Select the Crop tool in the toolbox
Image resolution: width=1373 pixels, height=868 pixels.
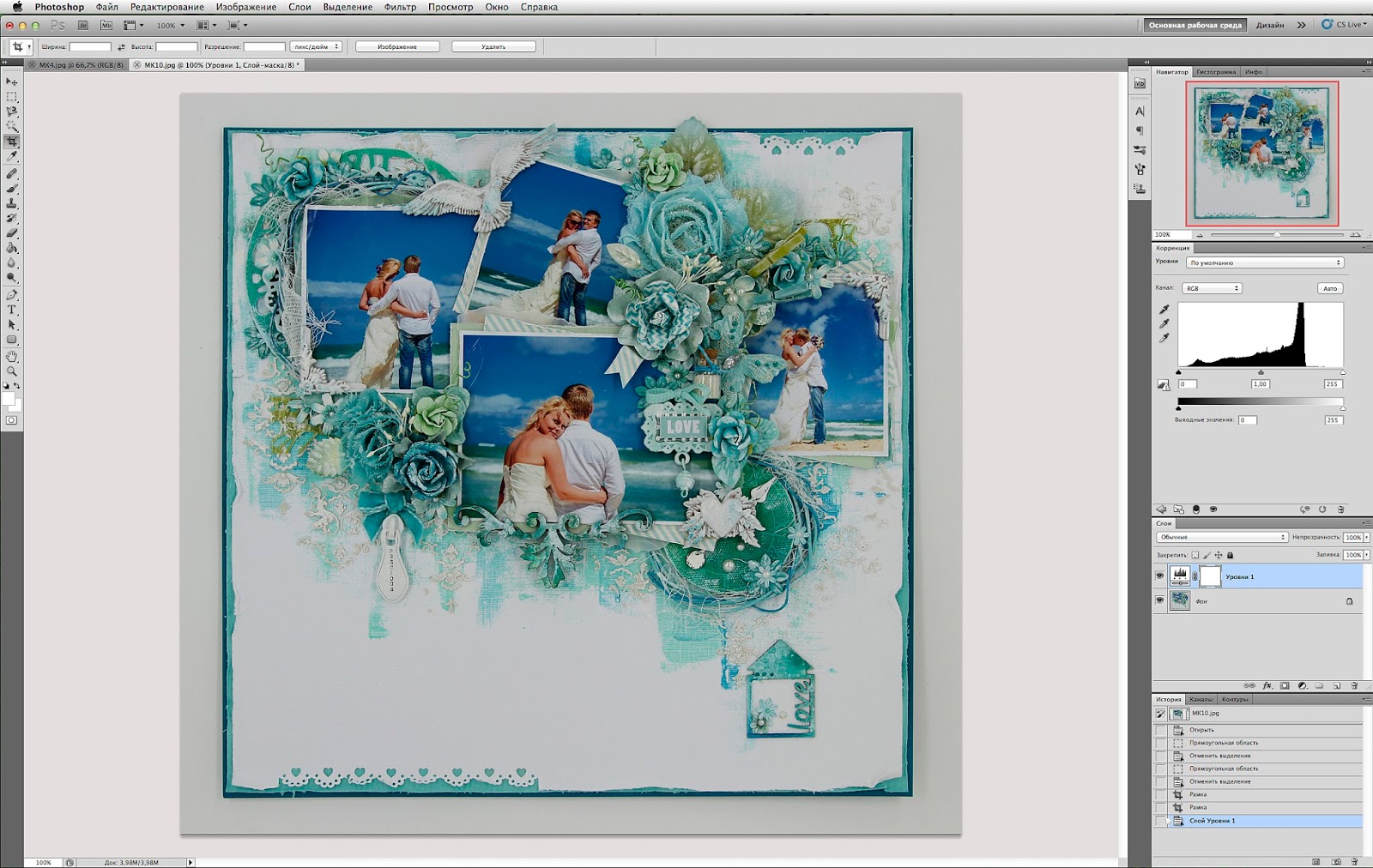(x=12, y=142)
